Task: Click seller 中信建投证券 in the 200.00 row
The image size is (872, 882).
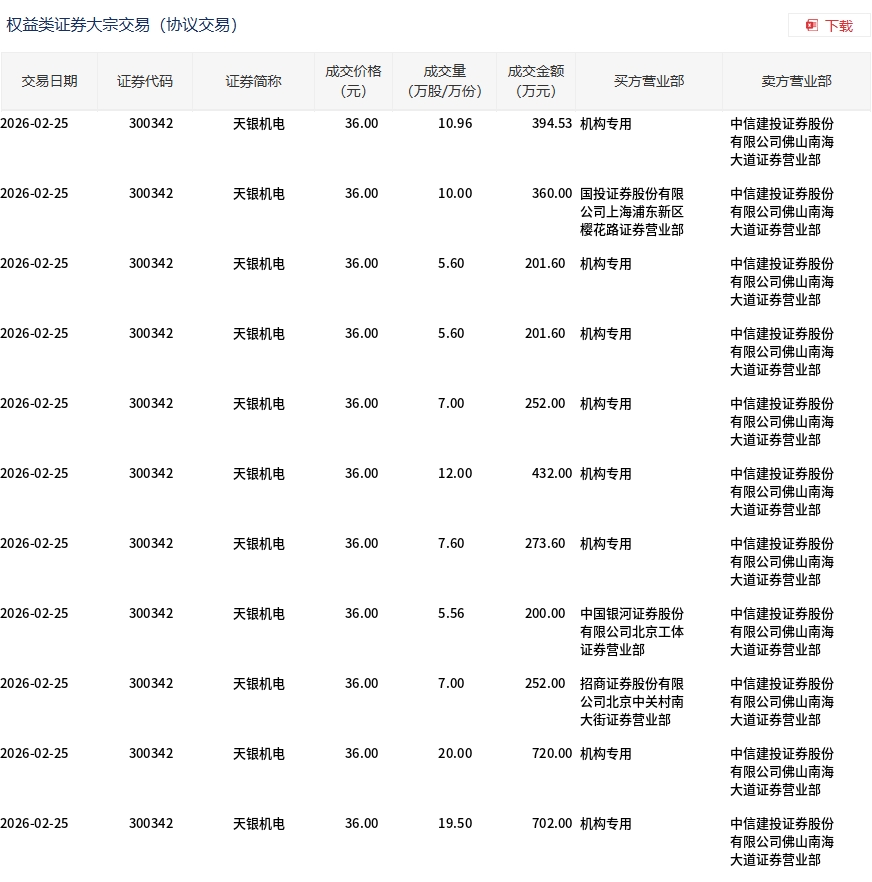Action: point(782,632)
